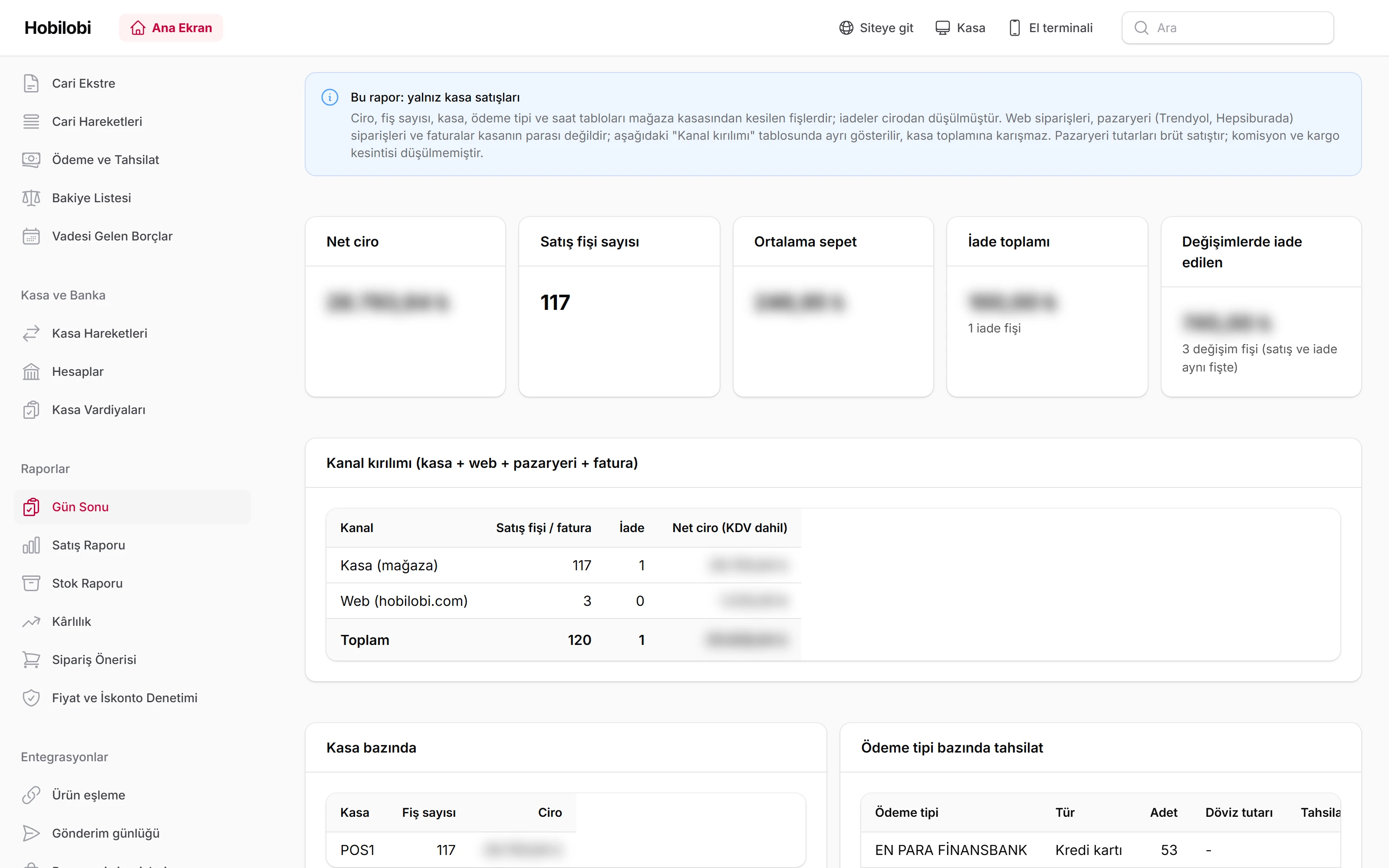
Task: Select Stok Raporu in the sidebar
Action: click(x=132, y=583)
